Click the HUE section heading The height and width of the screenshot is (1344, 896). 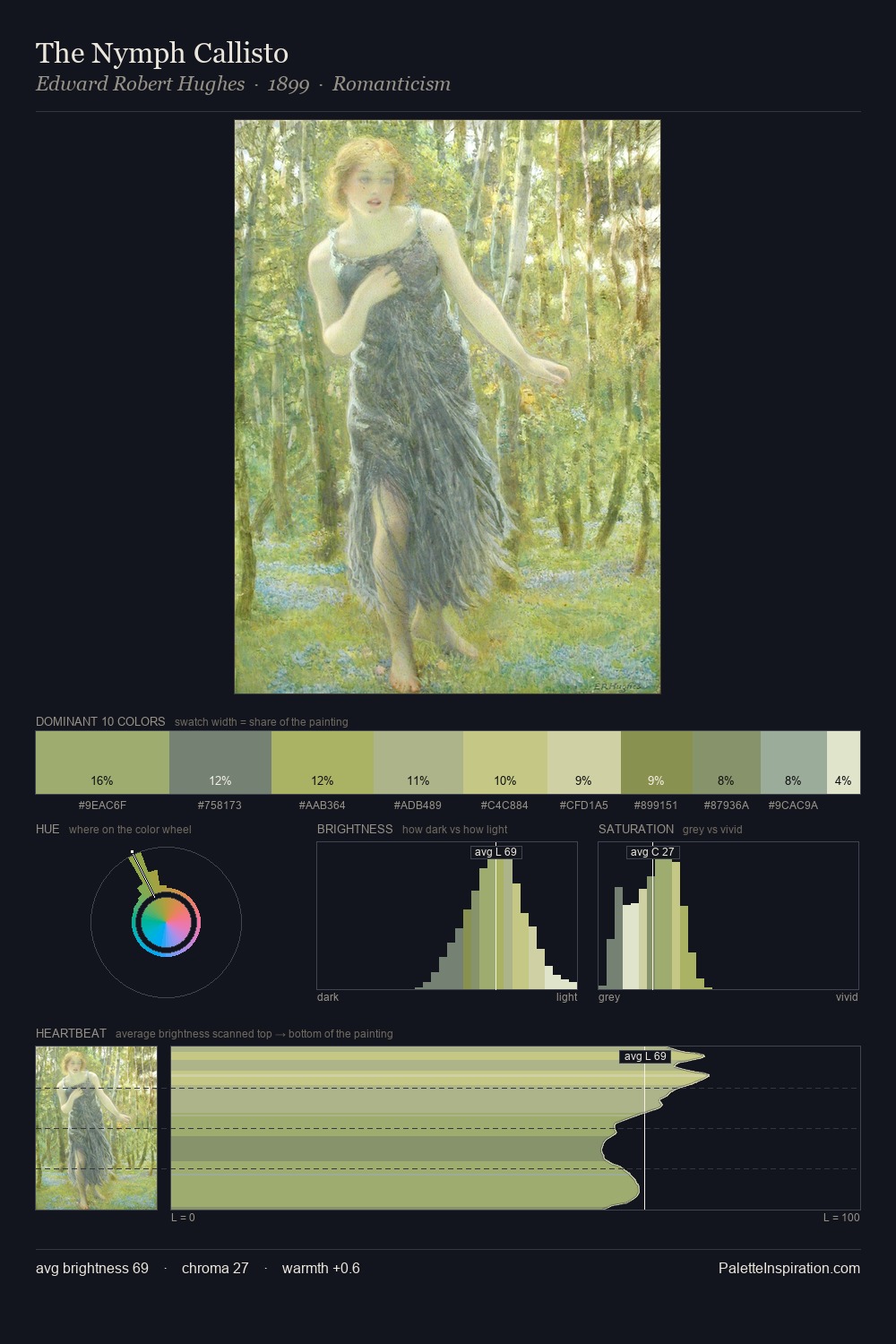47,829
